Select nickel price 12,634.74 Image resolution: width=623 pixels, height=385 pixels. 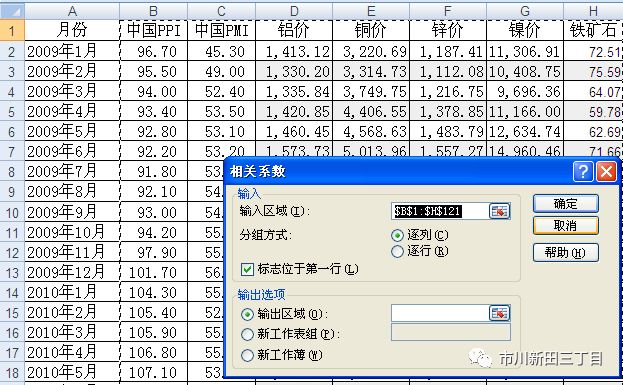click(525, 131)
